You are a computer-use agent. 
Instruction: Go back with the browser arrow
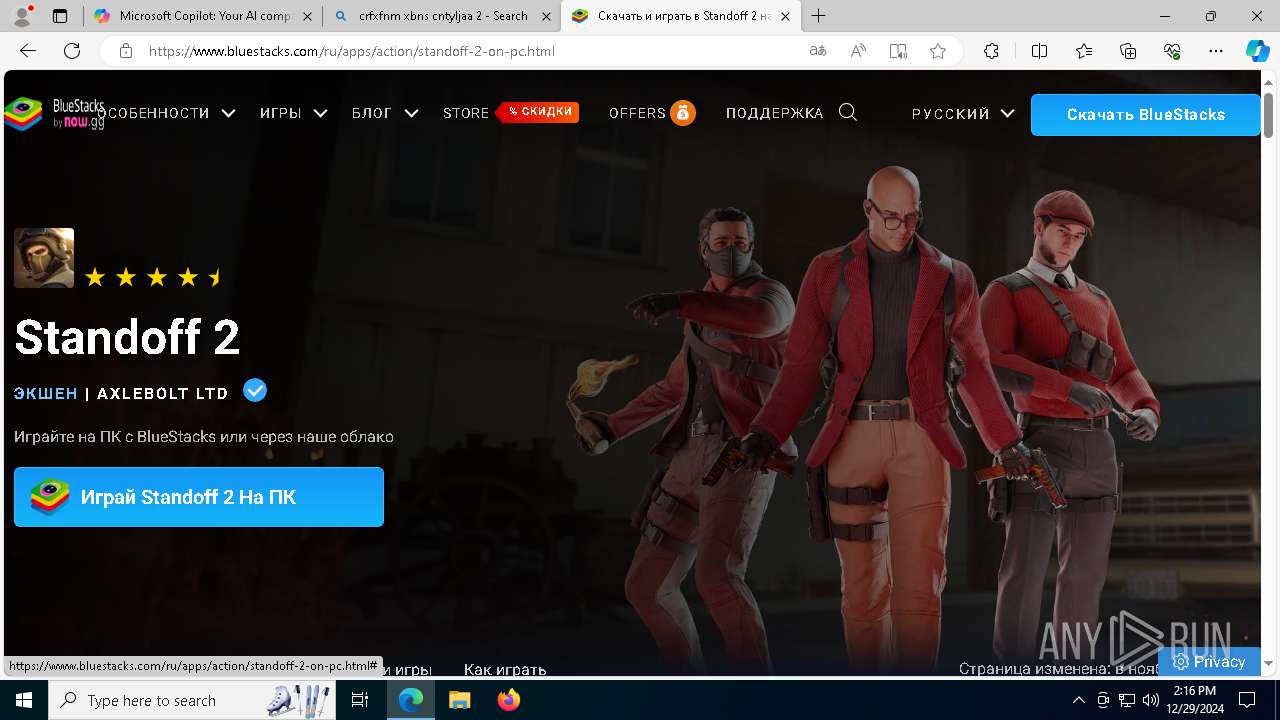click(28, 51)
